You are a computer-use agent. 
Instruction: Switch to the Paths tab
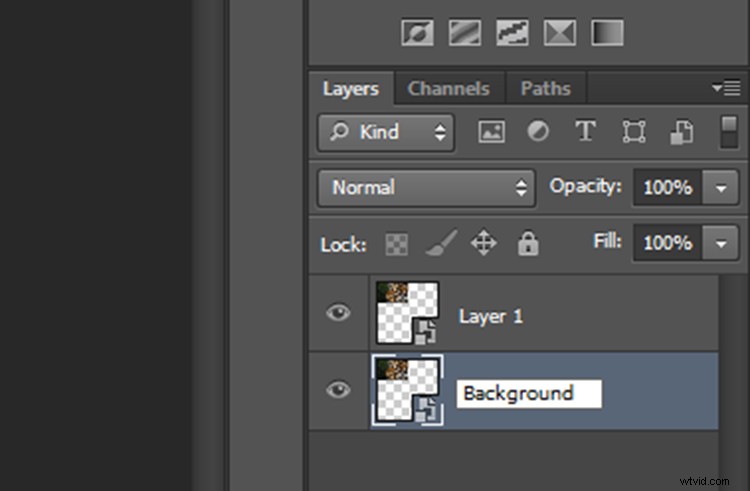coord(545,89)
